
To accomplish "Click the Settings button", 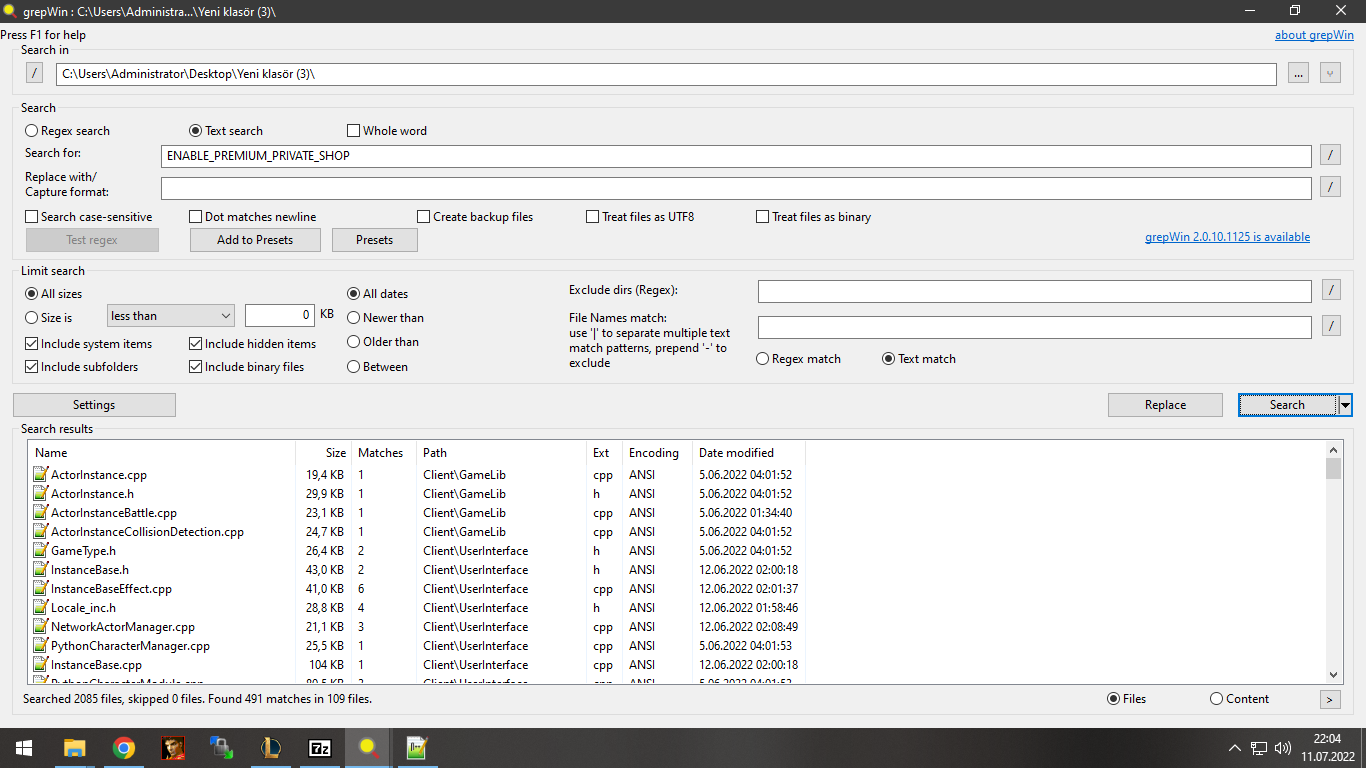I will 94,405.
